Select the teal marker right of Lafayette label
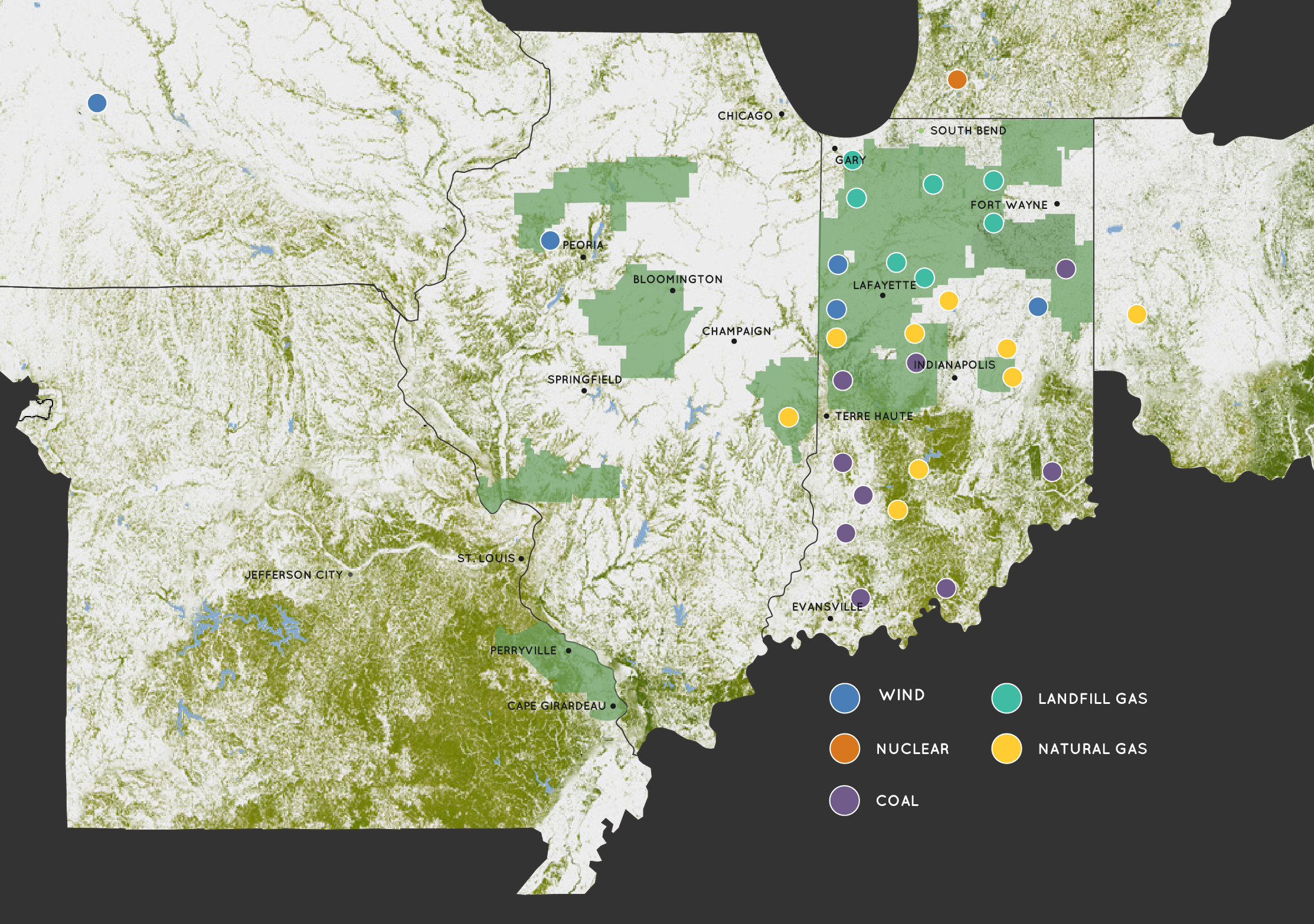Image resolution: width=1314 pixels, height=924 pixels. [x=924, y=277]
